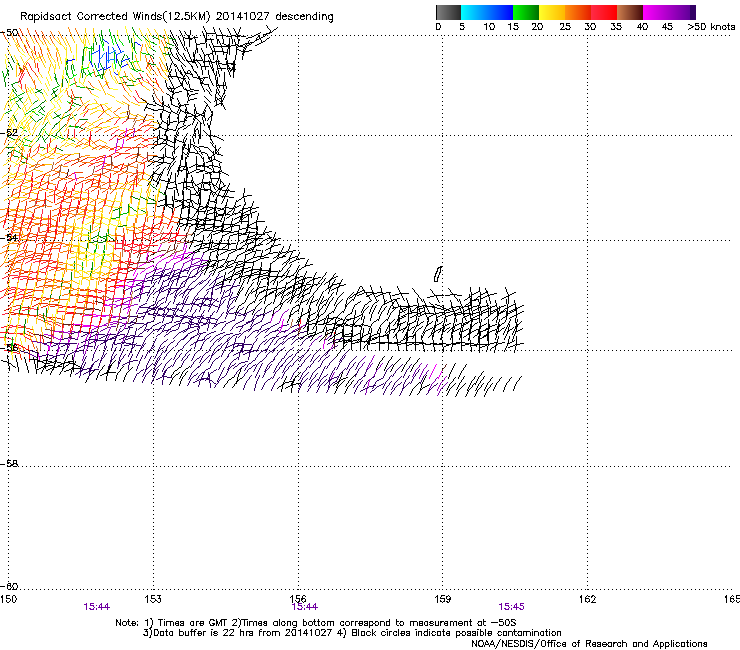Click the blue low-wind barbs near -50
Image resolution: width=740 pixels, height=650 pixels.
click(x=109, y=57)
